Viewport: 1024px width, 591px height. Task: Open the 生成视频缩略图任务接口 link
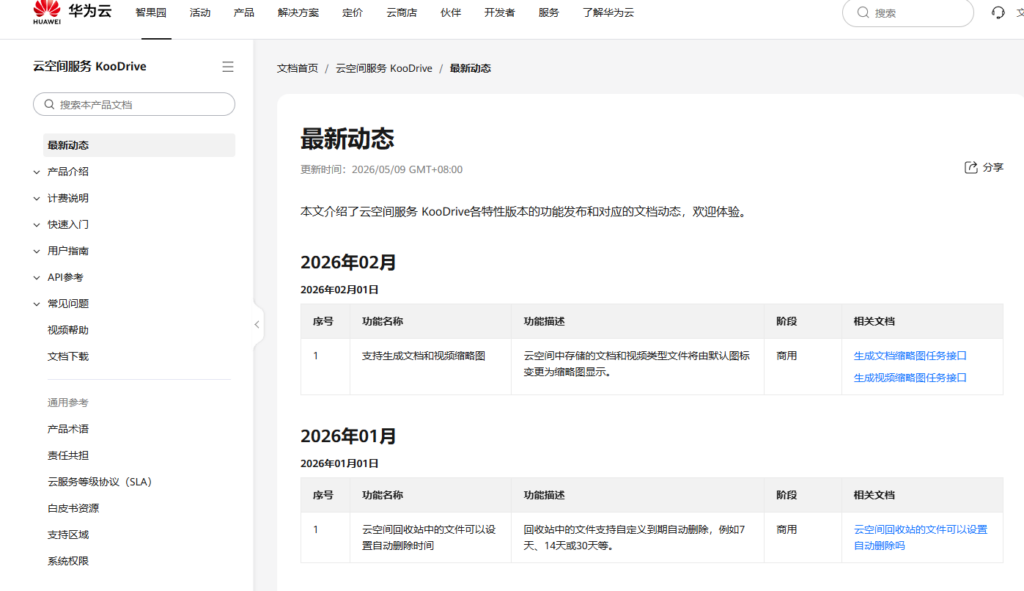(910, 377)
